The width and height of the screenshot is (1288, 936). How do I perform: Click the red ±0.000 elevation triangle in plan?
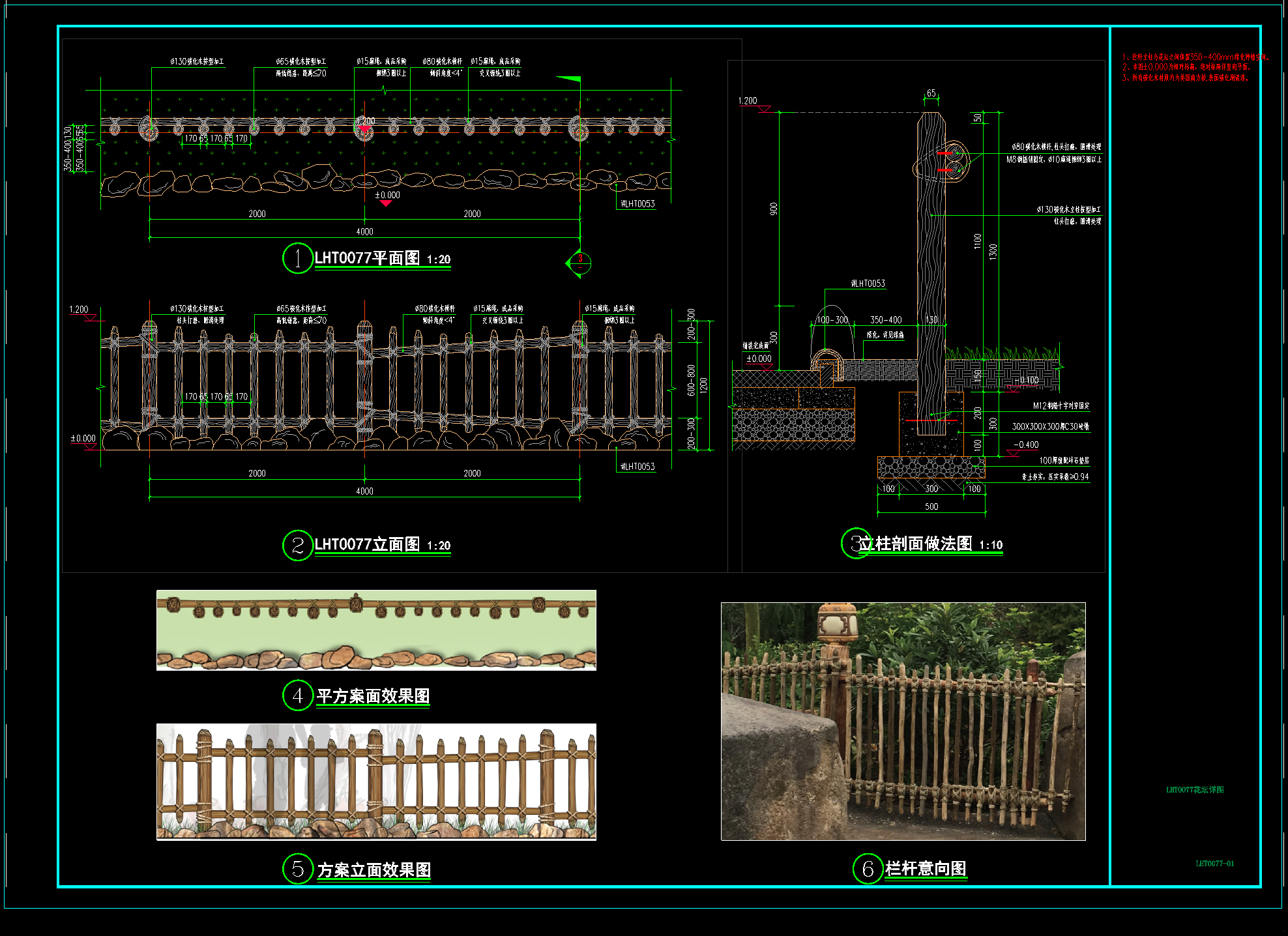[x=386, y=203]
